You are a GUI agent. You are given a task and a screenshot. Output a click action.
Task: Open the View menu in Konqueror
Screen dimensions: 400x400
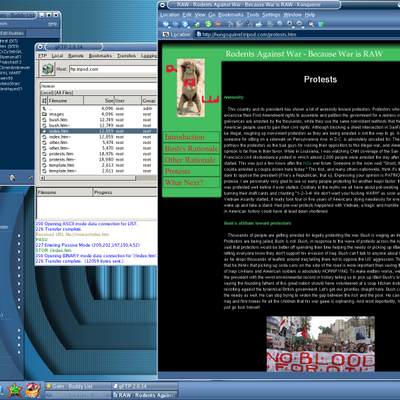tap(200, 15)
